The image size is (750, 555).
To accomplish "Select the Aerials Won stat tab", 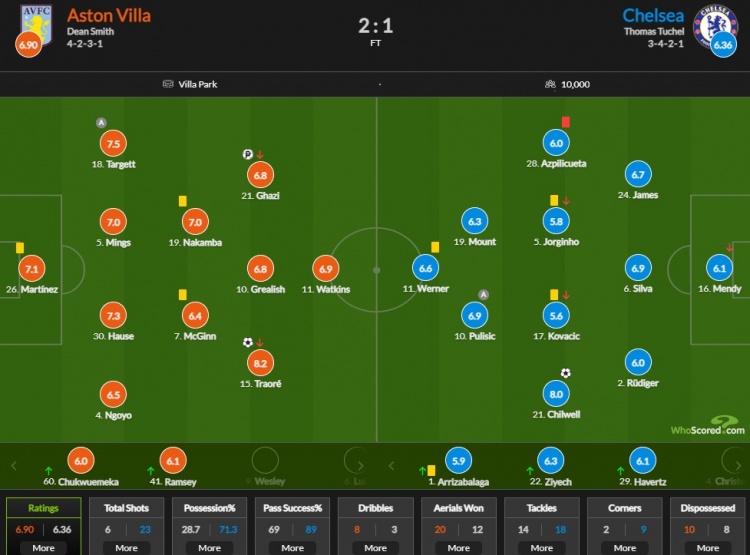I will [458, 508].
